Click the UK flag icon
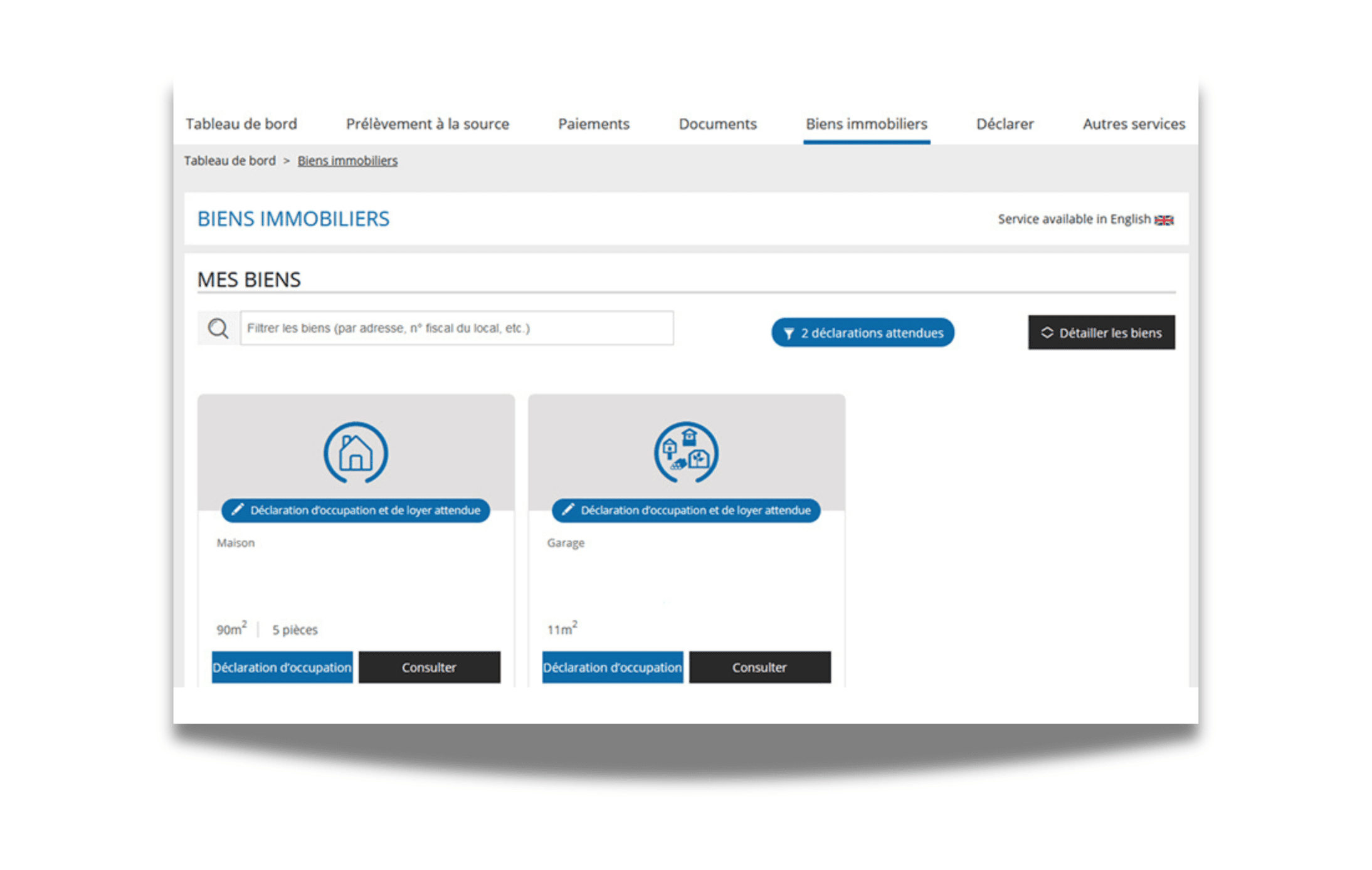This screenshot has height=870, width=1372. (1164, 220)
